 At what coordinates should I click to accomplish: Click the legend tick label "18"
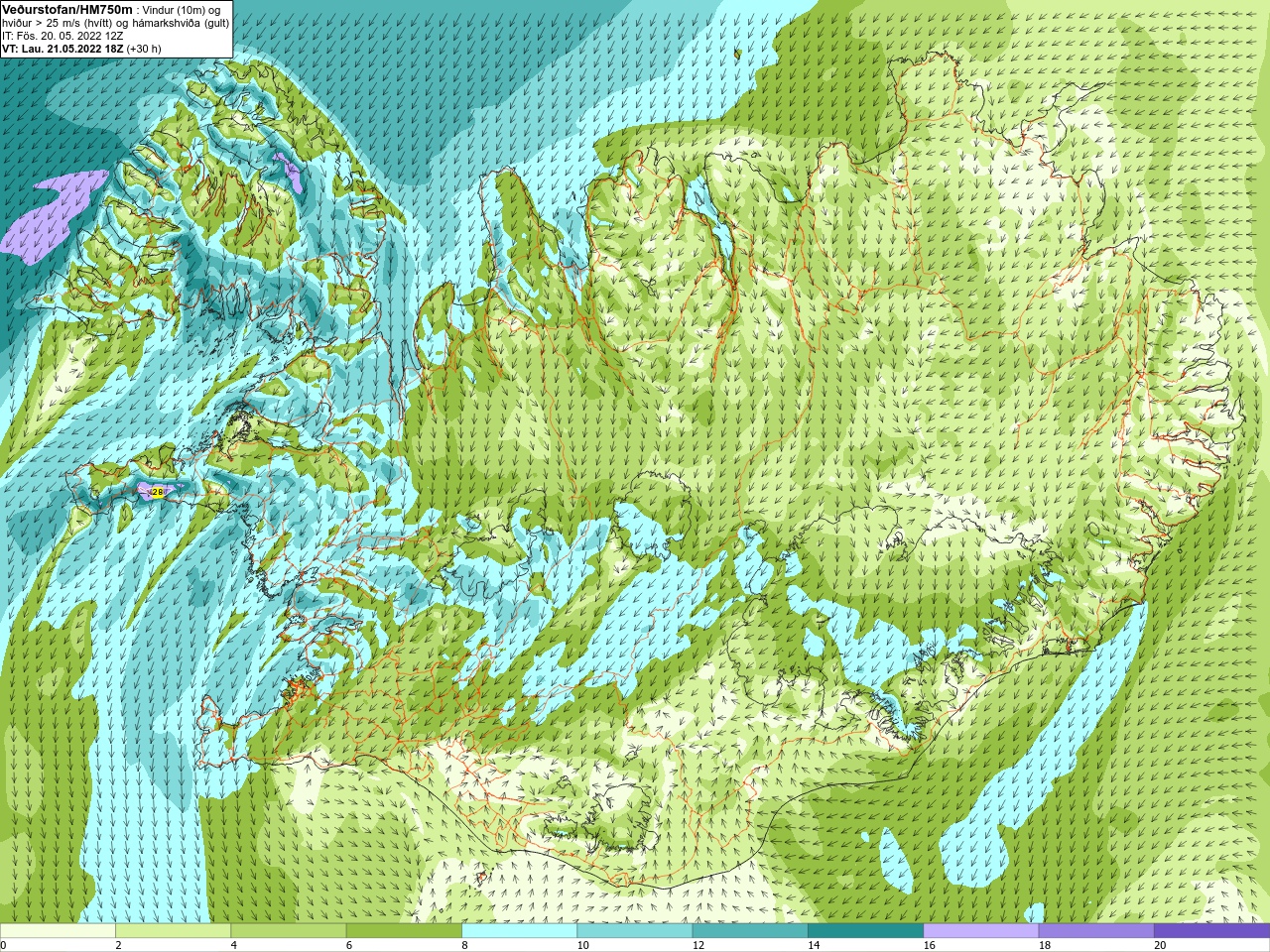[1045, 945]
